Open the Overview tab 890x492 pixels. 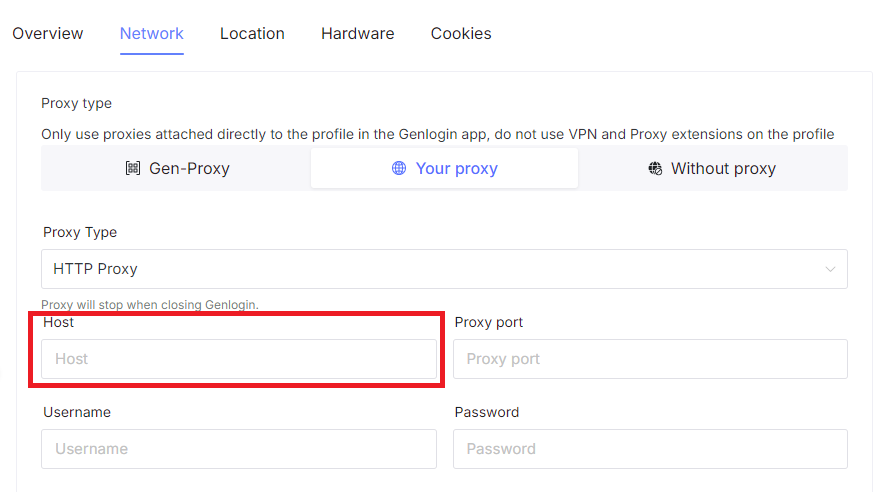click(x=48, y=33)
